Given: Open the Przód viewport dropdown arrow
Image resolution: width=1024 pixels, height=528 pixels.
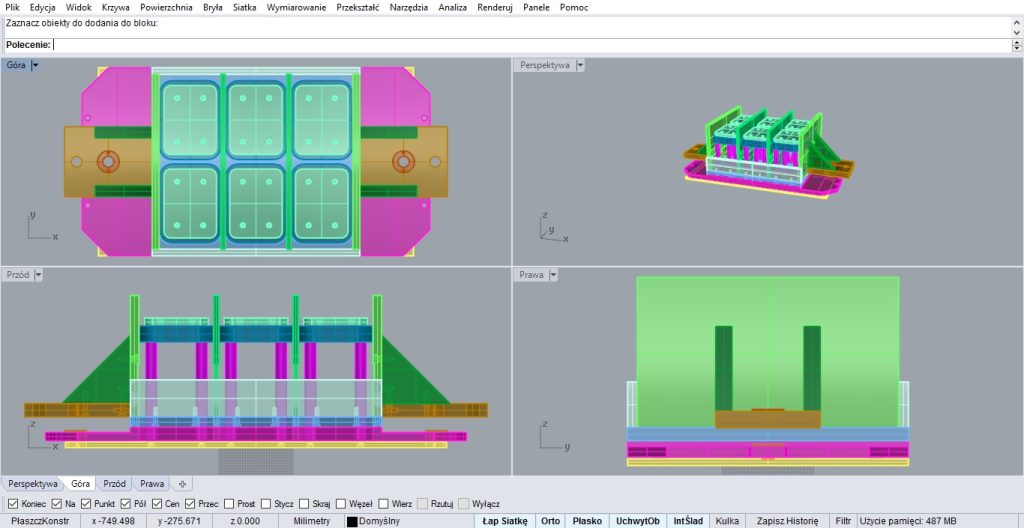Looking at the screenshot, I should 38,275.
